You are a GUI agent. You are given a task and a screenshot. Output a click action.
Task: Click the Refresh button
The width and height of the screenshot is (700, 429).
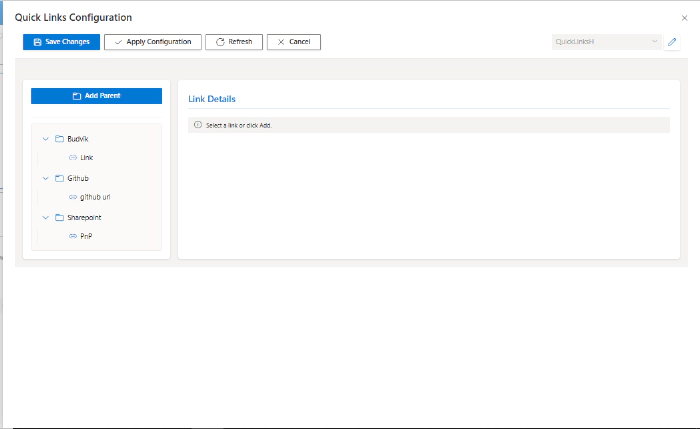point(233,42)
